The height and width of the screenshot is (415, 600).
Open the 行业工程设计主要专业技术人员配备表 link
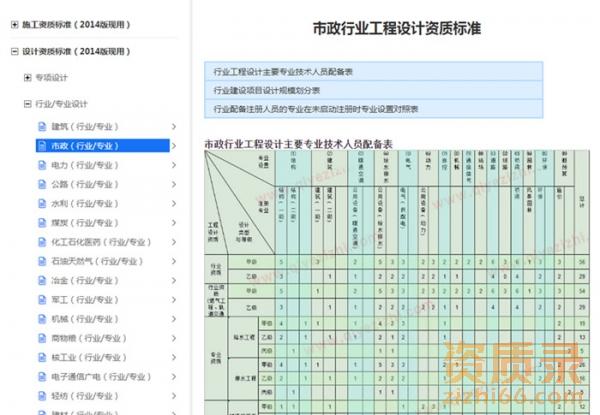(x=290, y=72)
